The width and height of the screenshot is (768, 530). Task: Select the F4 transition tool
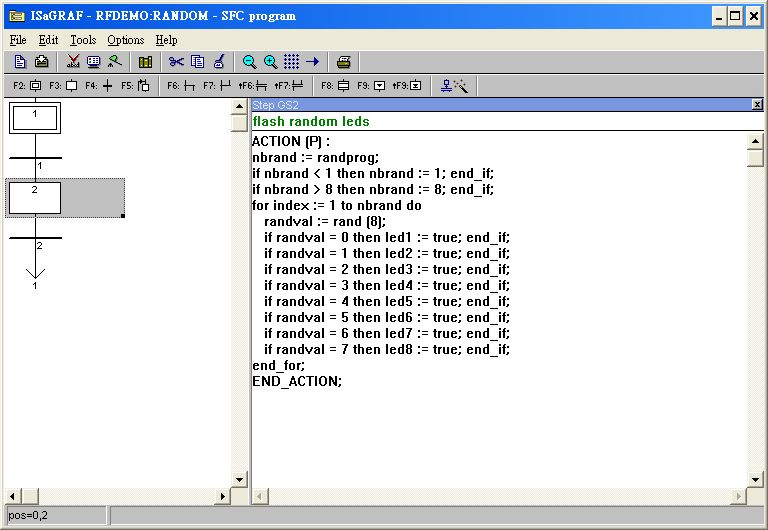pos(107,86)
